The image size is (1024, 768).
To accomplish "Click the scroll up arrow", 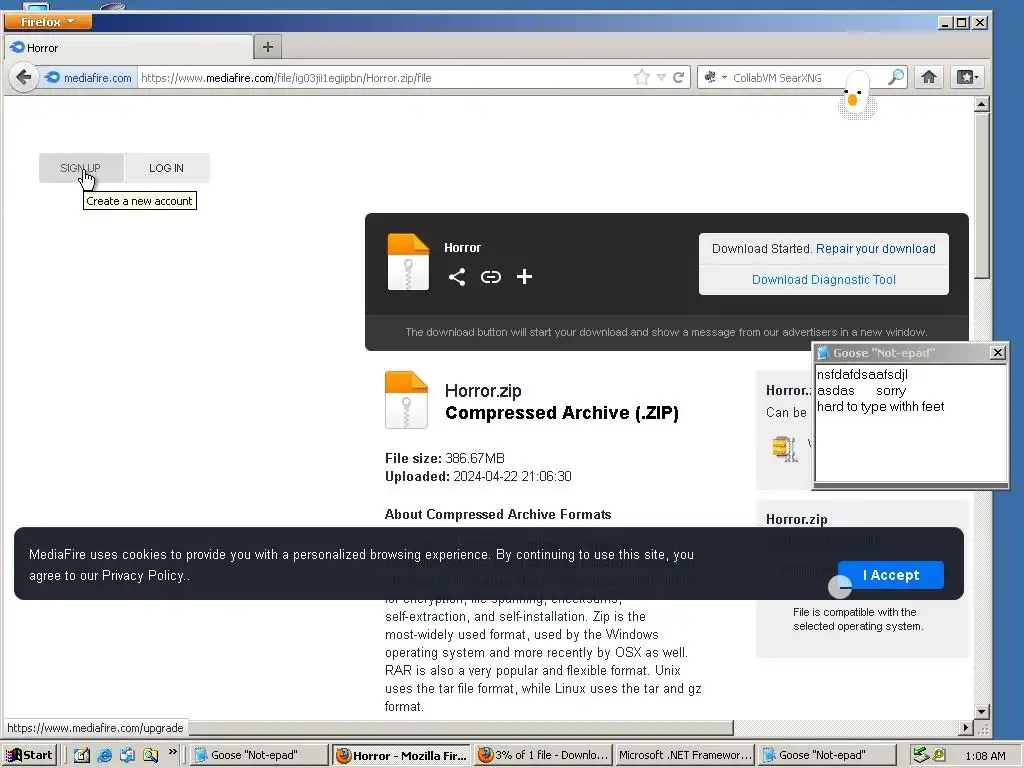I will [981, 104].
